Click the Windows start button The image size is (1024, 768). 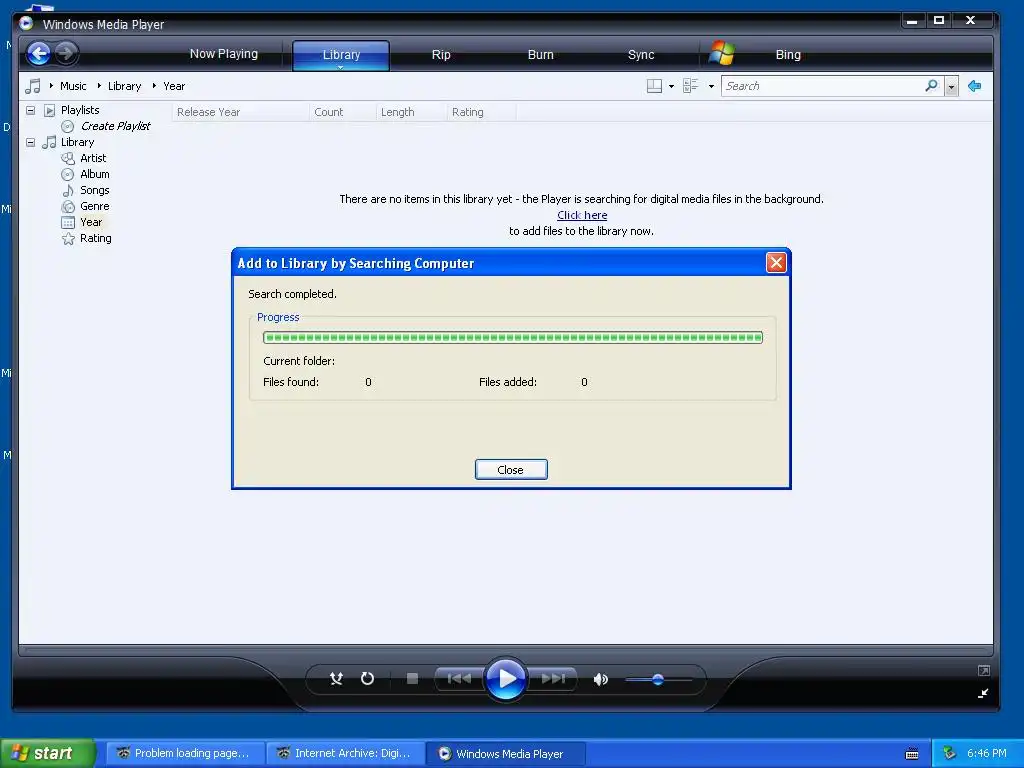tap(48, 753)
